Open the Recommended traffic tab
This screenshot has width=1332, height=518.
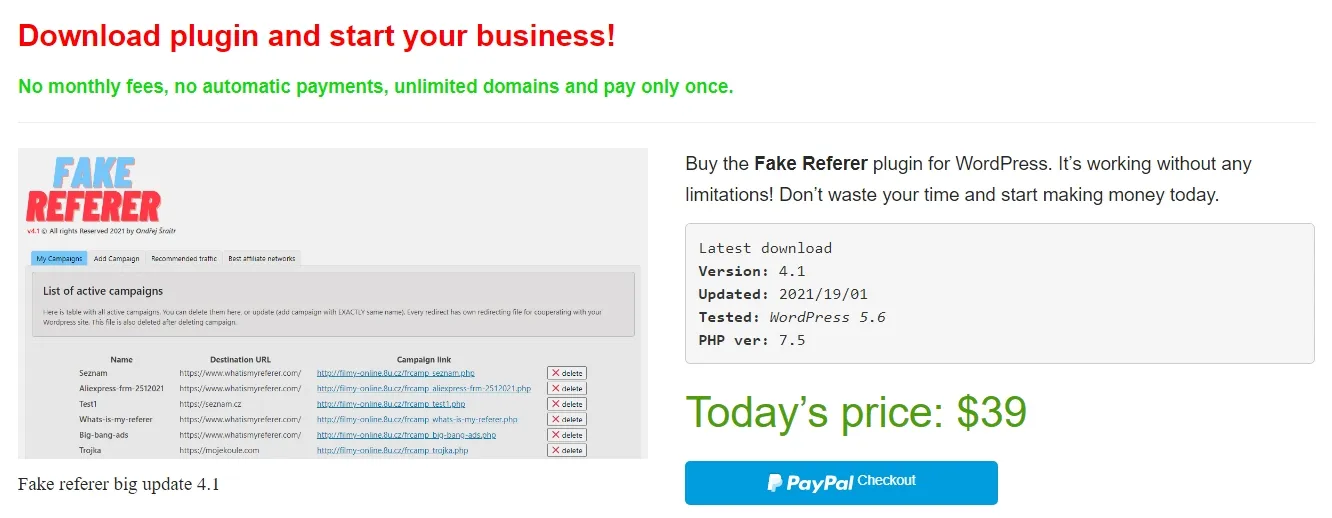(184, 258)
